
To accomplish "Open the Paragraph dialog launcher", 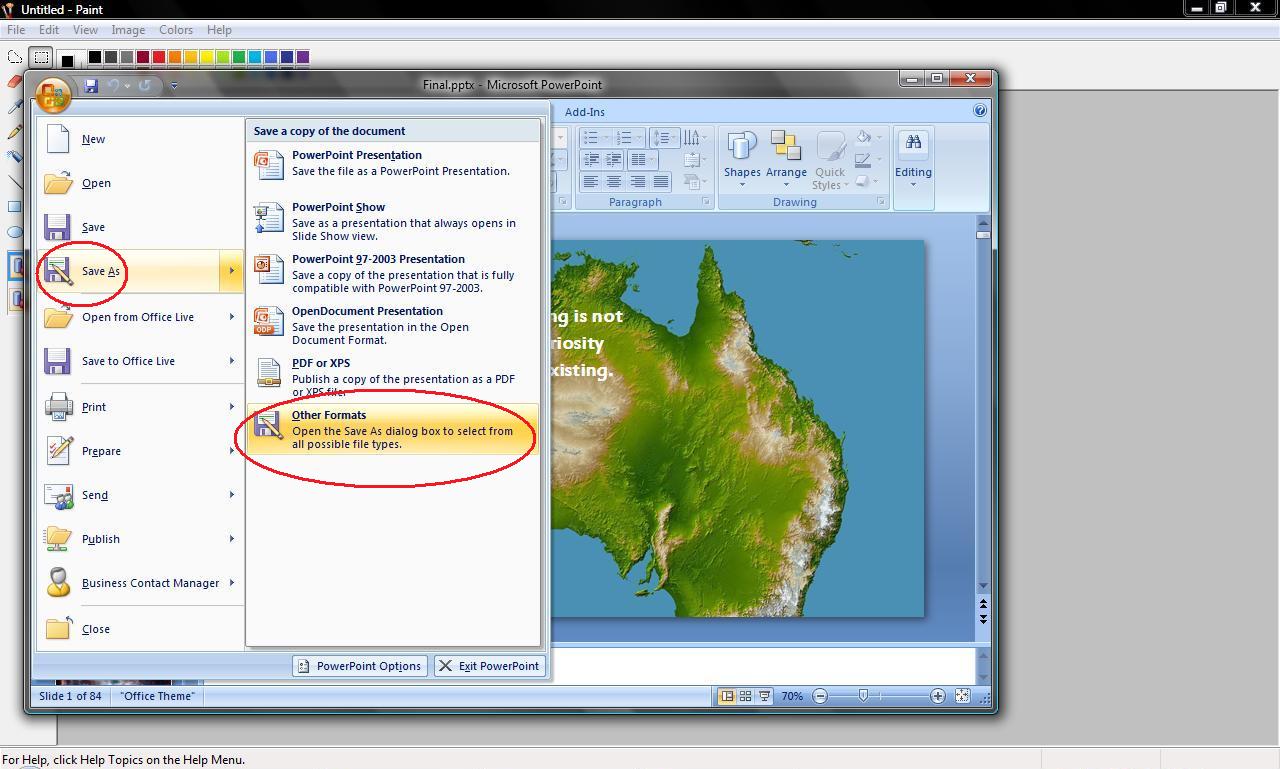I will 706,202.
